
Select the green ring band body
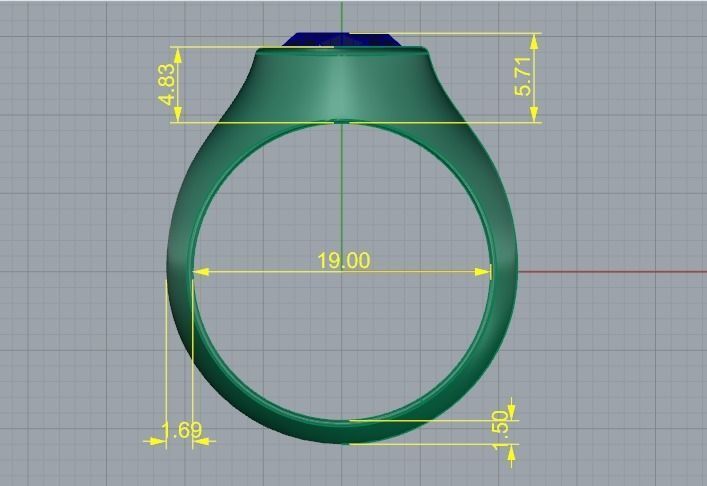coord(342,245)
